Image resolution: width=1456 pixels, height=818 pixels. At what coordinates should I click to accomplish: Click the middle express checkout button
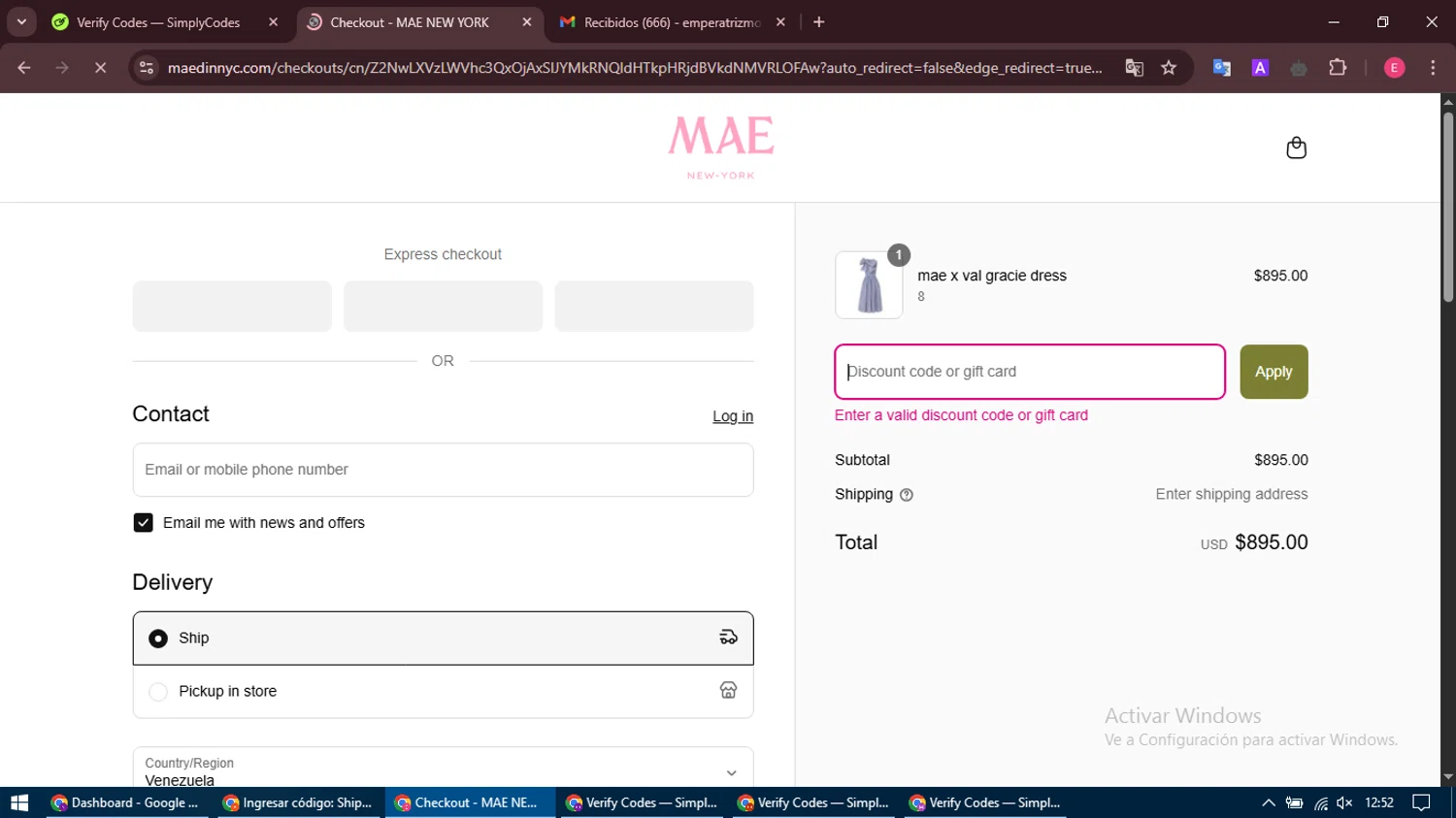(443, 307)
